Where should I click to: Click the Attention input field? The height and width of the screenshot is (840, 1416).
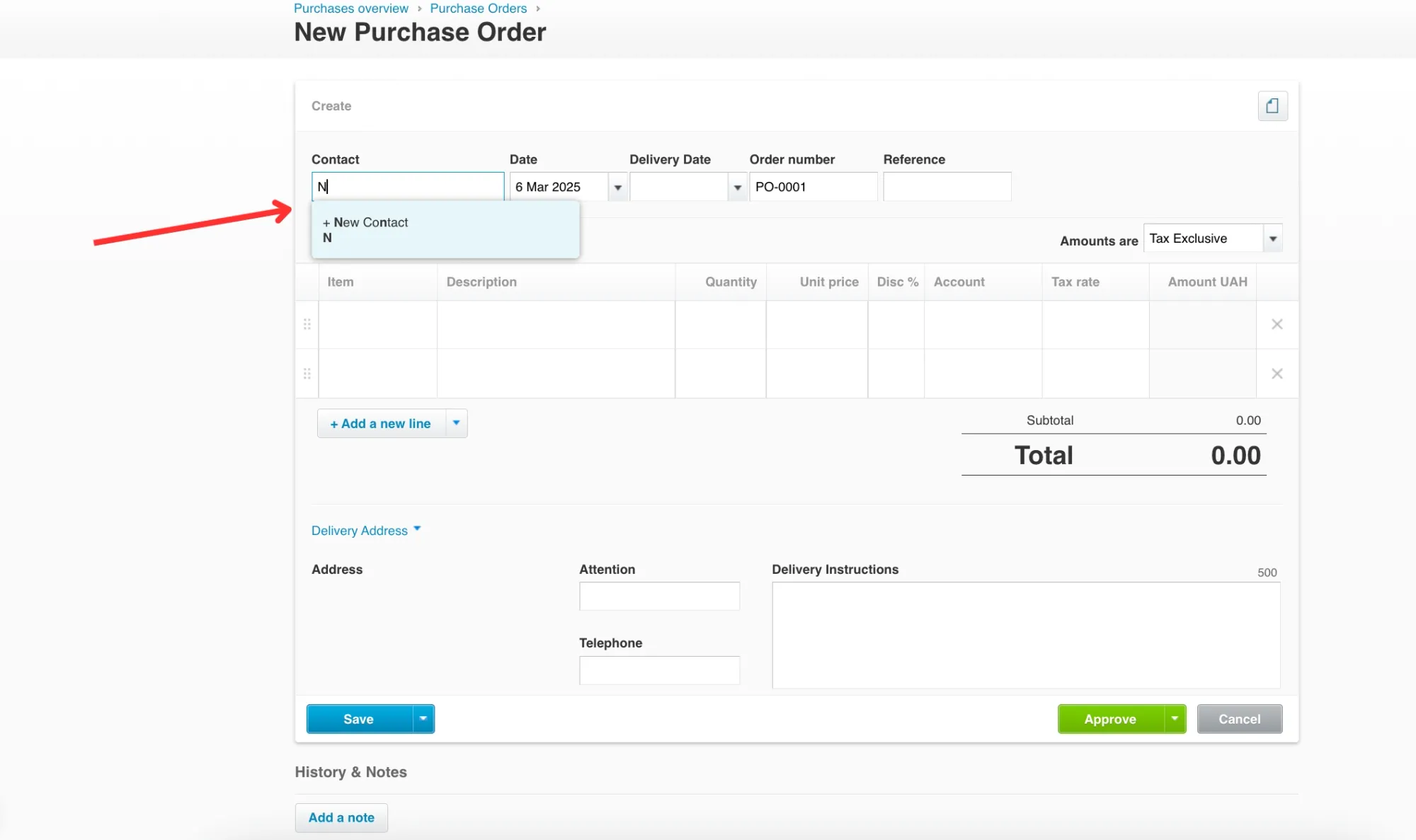tap(659, 597)
